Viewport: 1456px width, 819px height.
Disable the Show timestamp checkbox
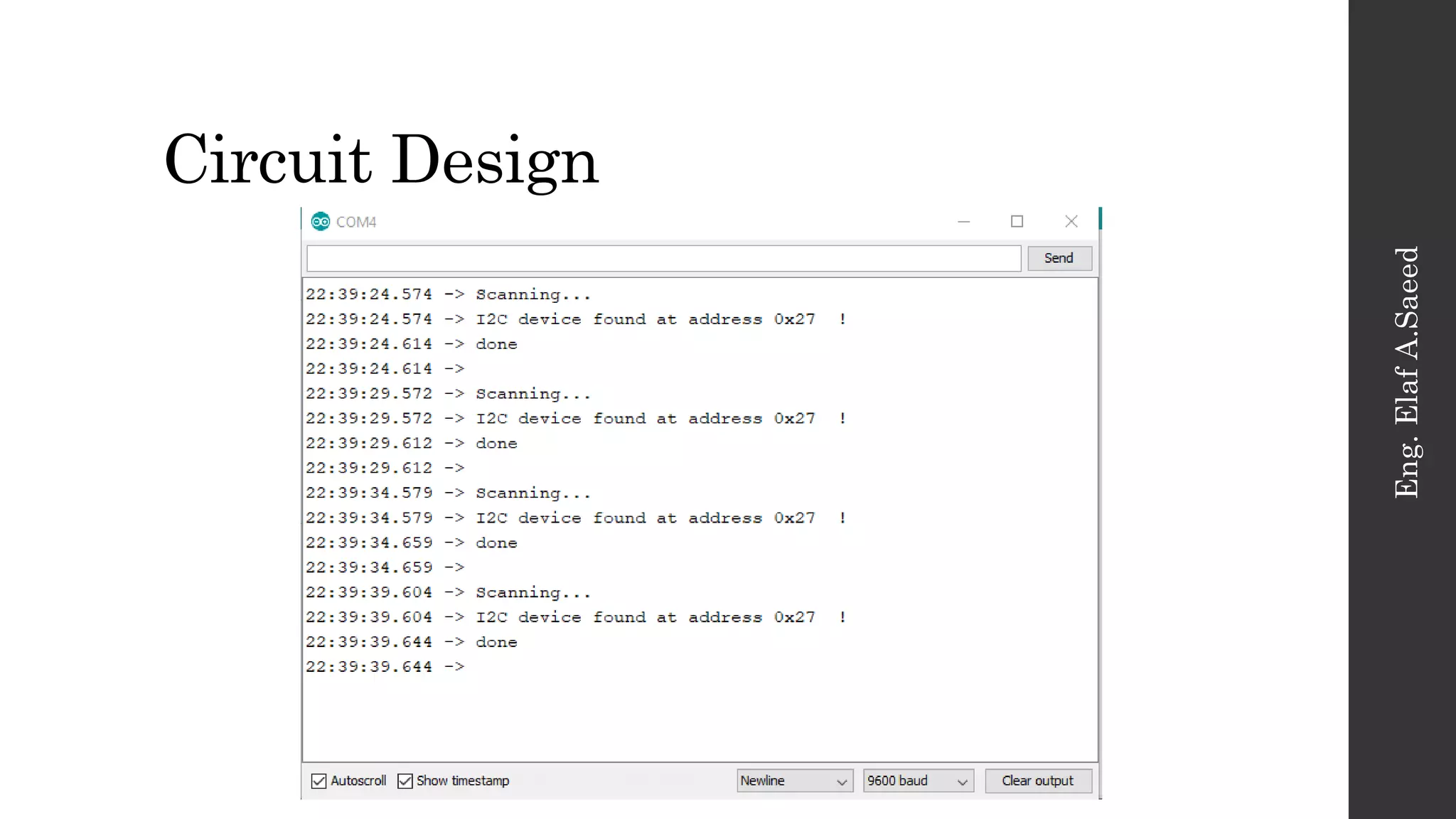click(x=405, y=781)
